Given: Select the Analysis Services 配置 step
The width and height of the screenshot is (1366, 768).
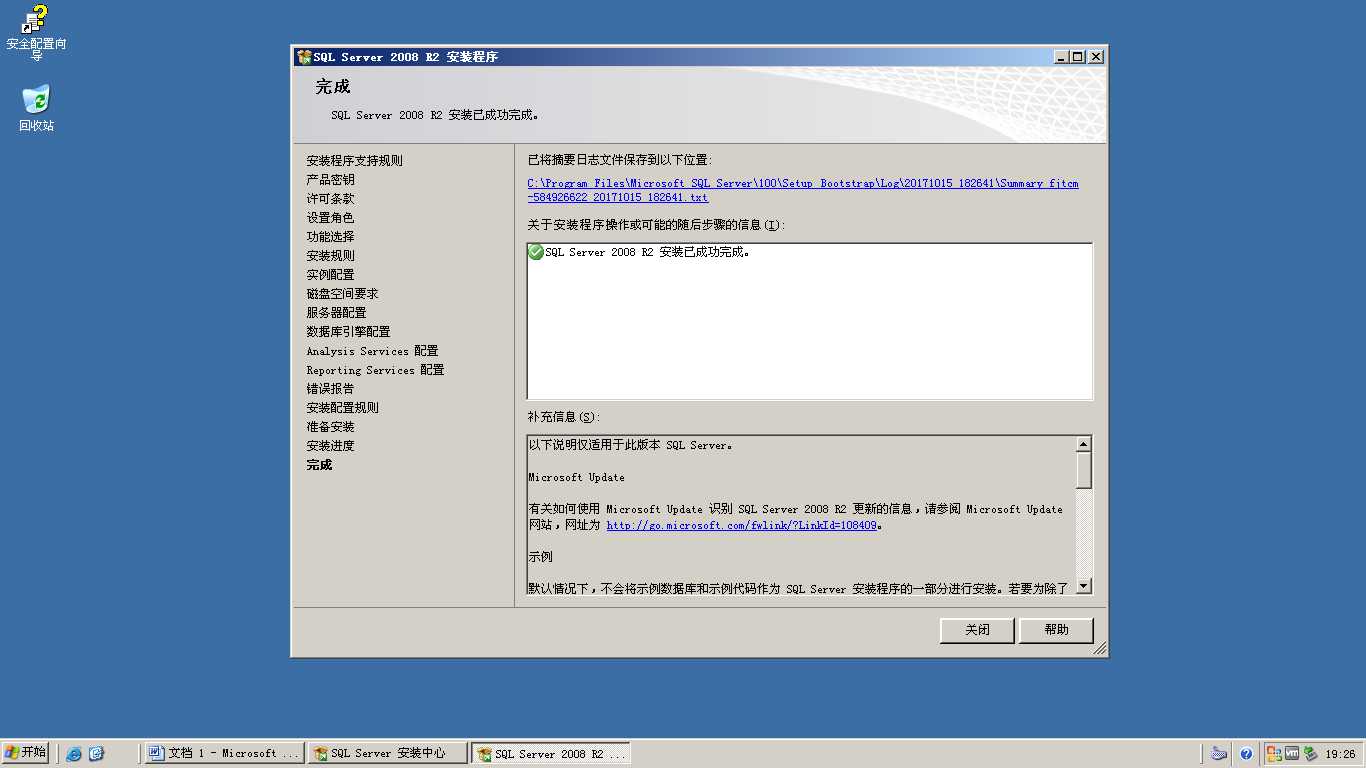Looking at the screenshot, I should click(x=372, y=351).
